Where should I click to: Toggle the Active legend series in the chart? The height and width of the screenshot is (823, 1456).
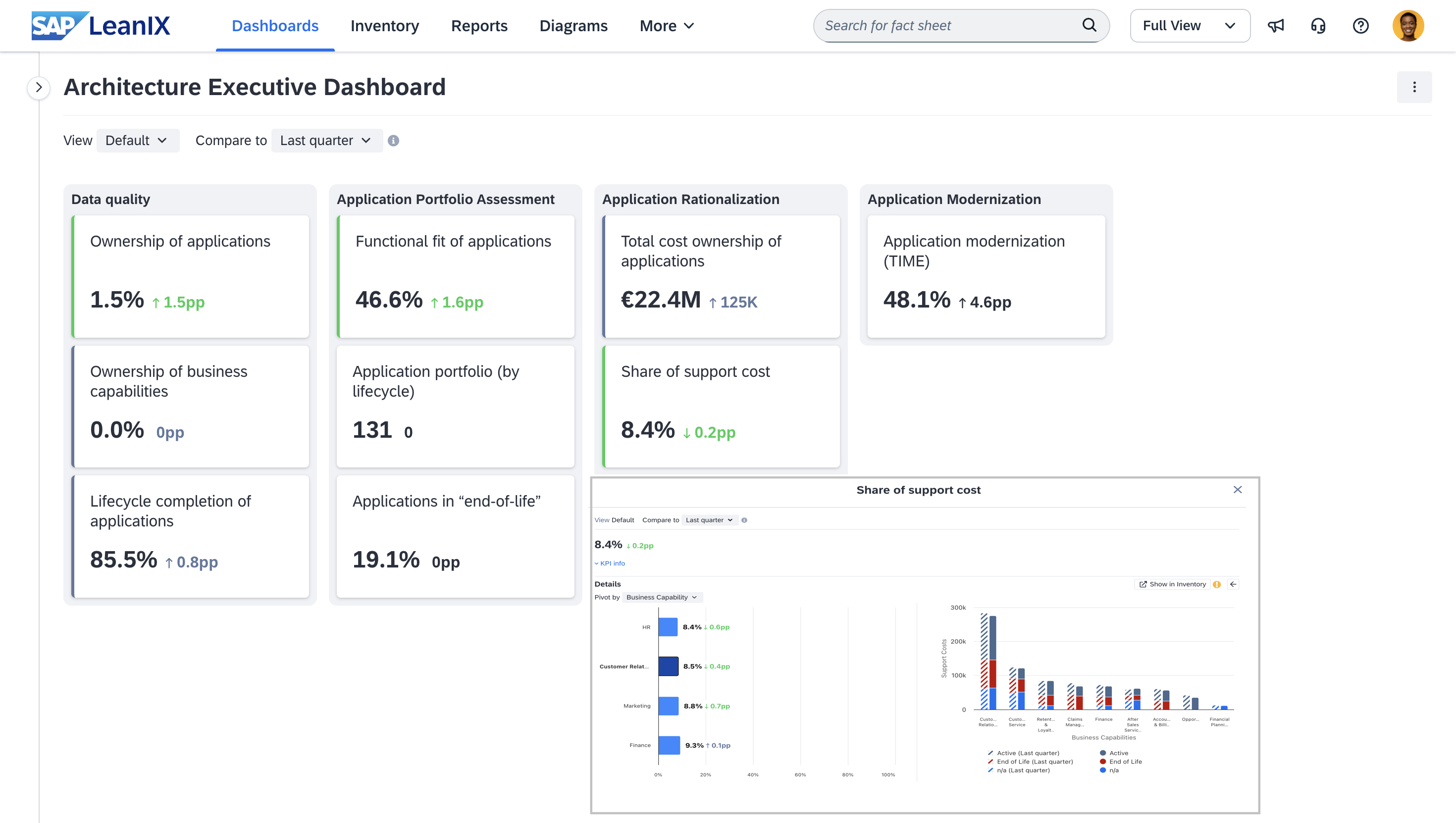tap(1117, 753)
